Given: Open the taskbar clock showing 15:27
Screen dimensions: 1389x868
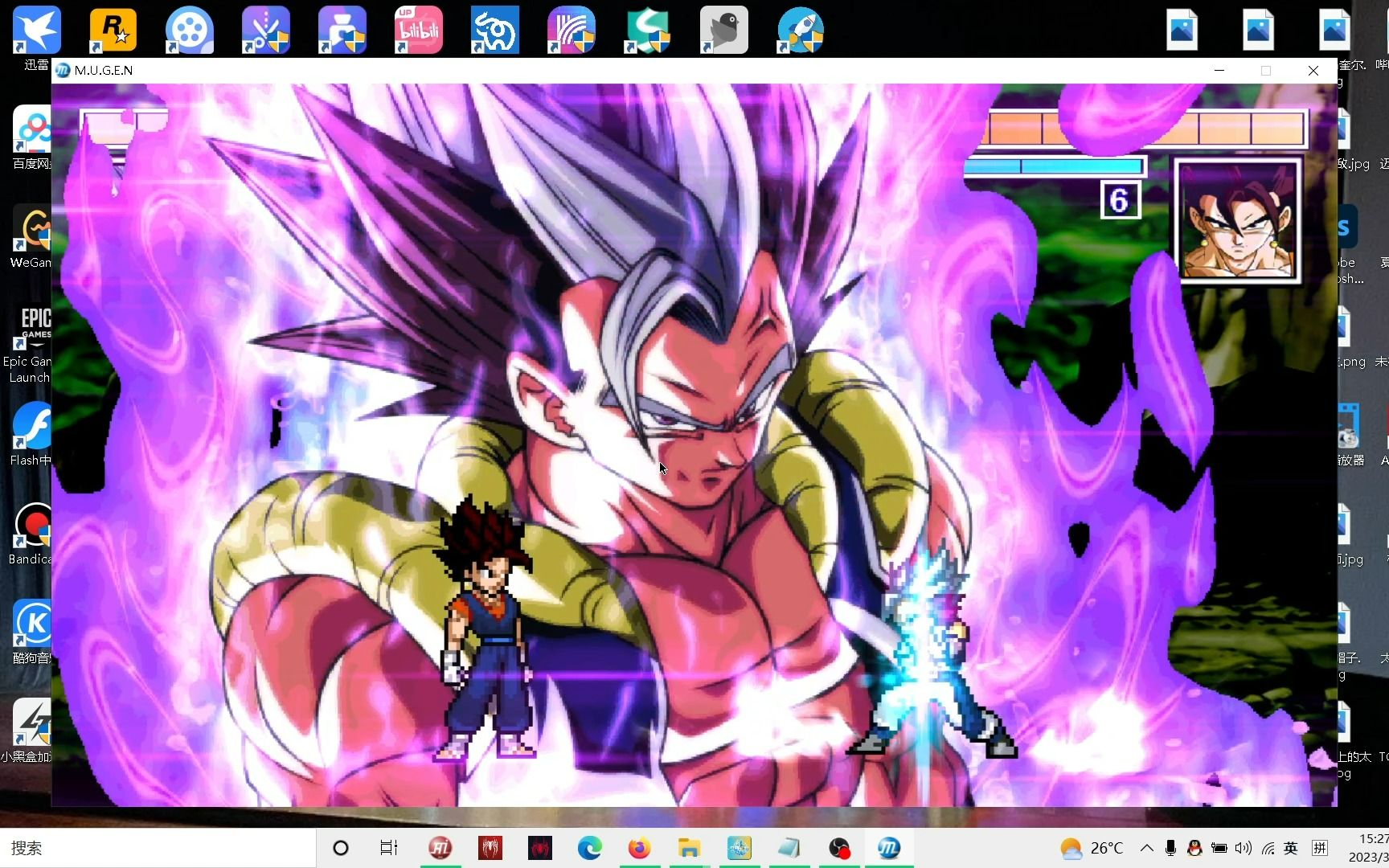Looking at the screenshot, I should pos(1369,848).
